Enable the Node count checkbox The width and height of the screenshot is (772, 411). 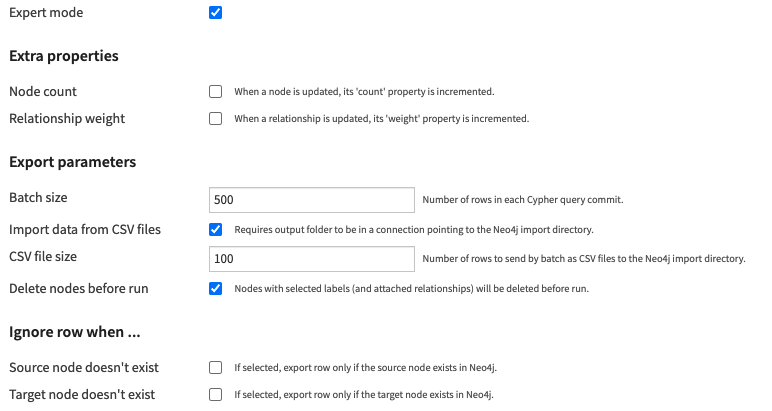pyautogui.click(x=216, y=92)
